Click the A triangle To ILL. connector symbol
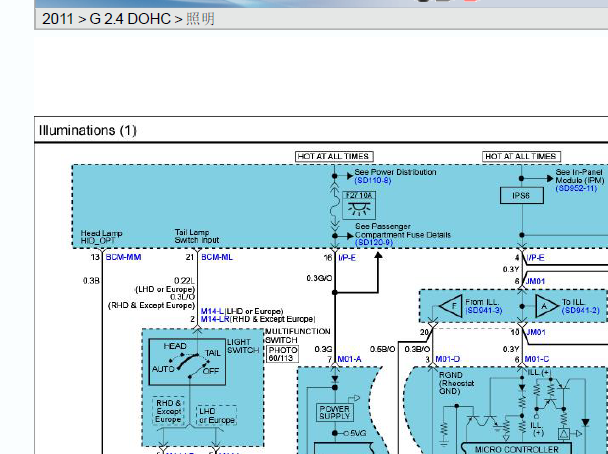Viewport: 608px width, 454px height. point(547,306)
